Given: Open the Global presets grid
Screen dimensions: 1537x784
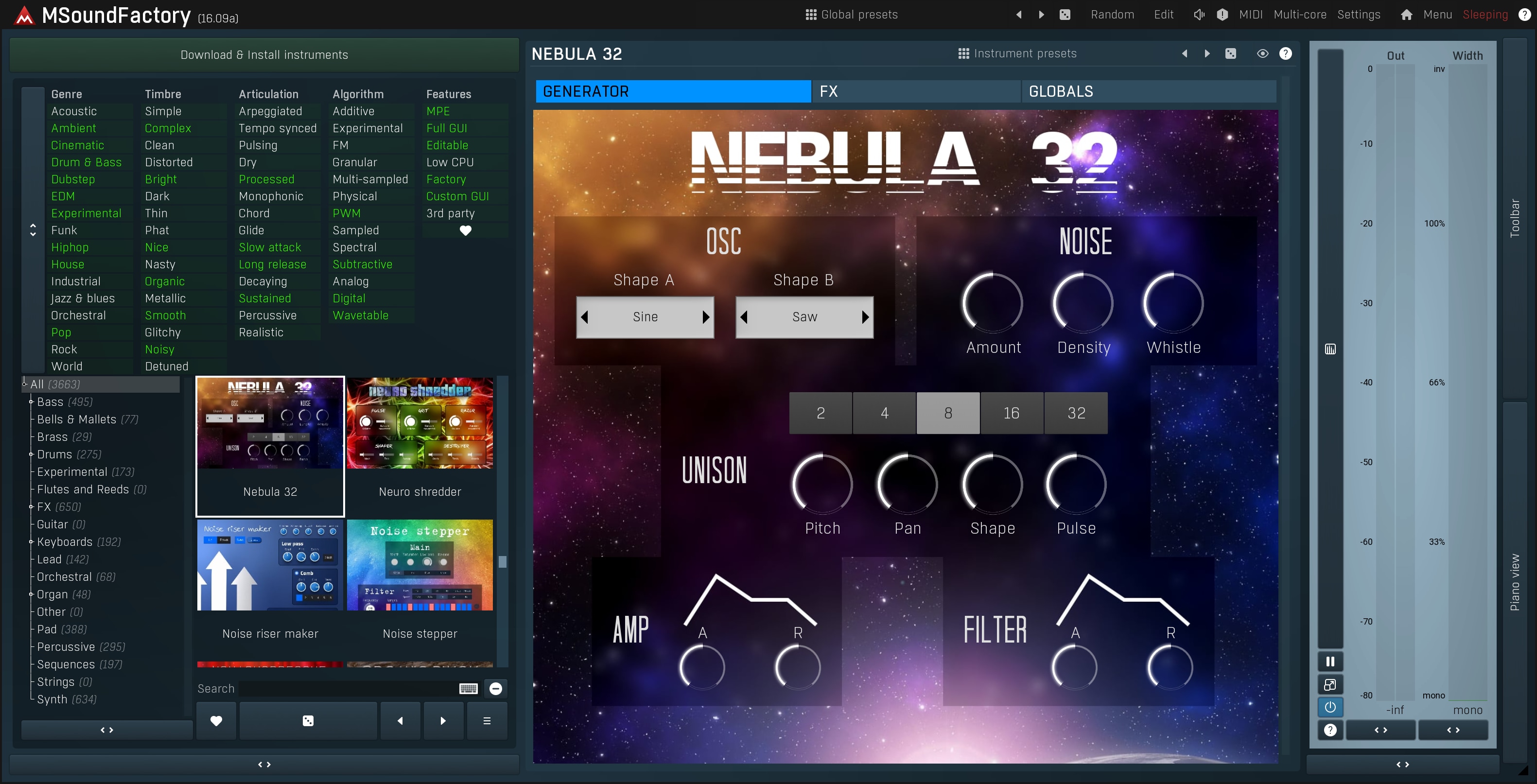Looking at the screenshot, I should pos(852,14).
